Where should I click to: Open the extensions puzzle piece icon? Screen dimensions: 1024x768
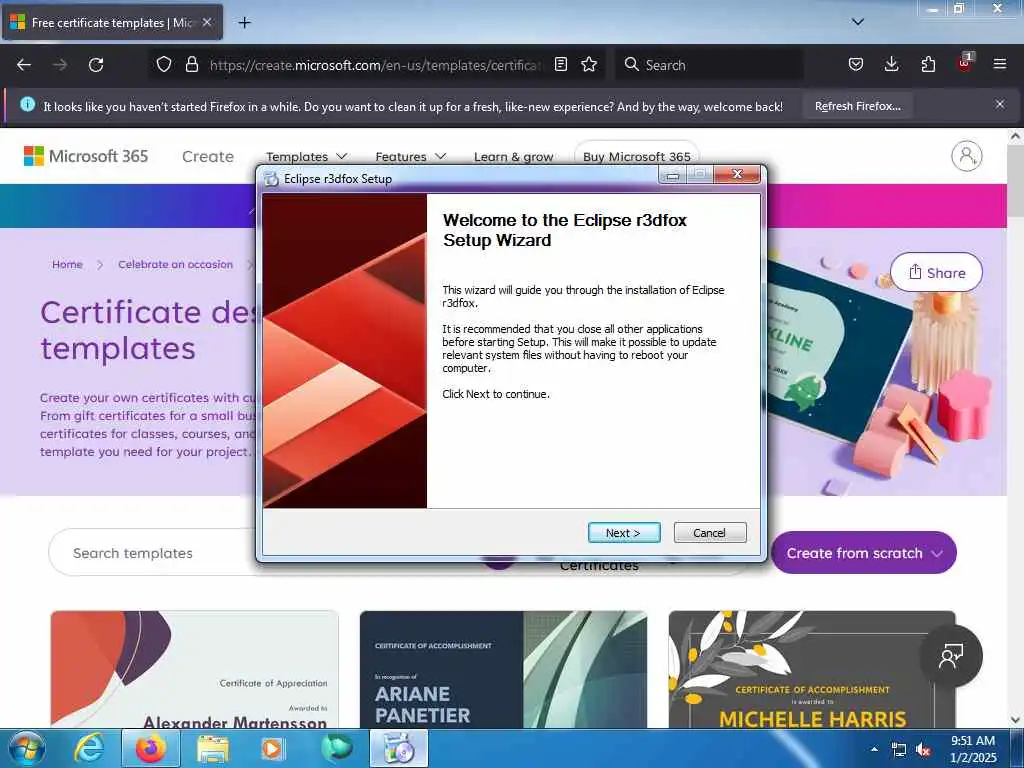click(x=928, y=64)
